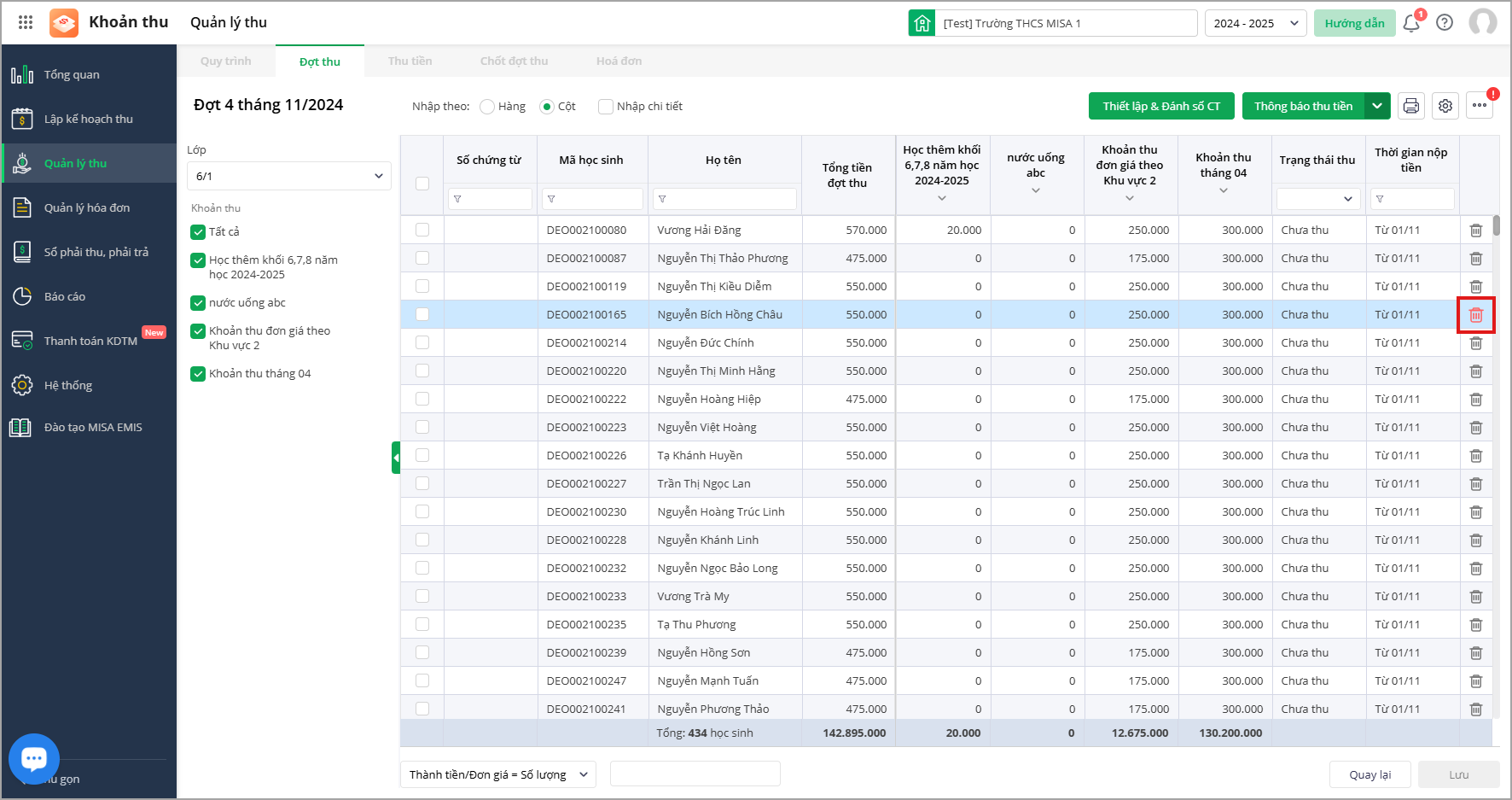Image resolution: width=1512 pixels, height=800 pixels.
Task: Click the help question mark icon
Action: 1444,23
